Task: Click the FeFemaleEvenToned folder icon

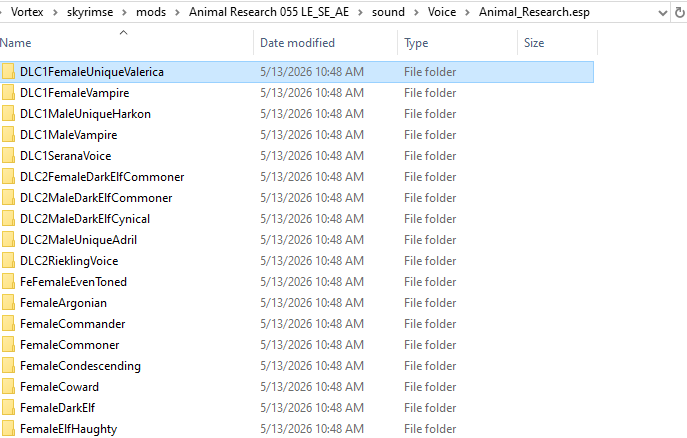Action: pos(8,282)
